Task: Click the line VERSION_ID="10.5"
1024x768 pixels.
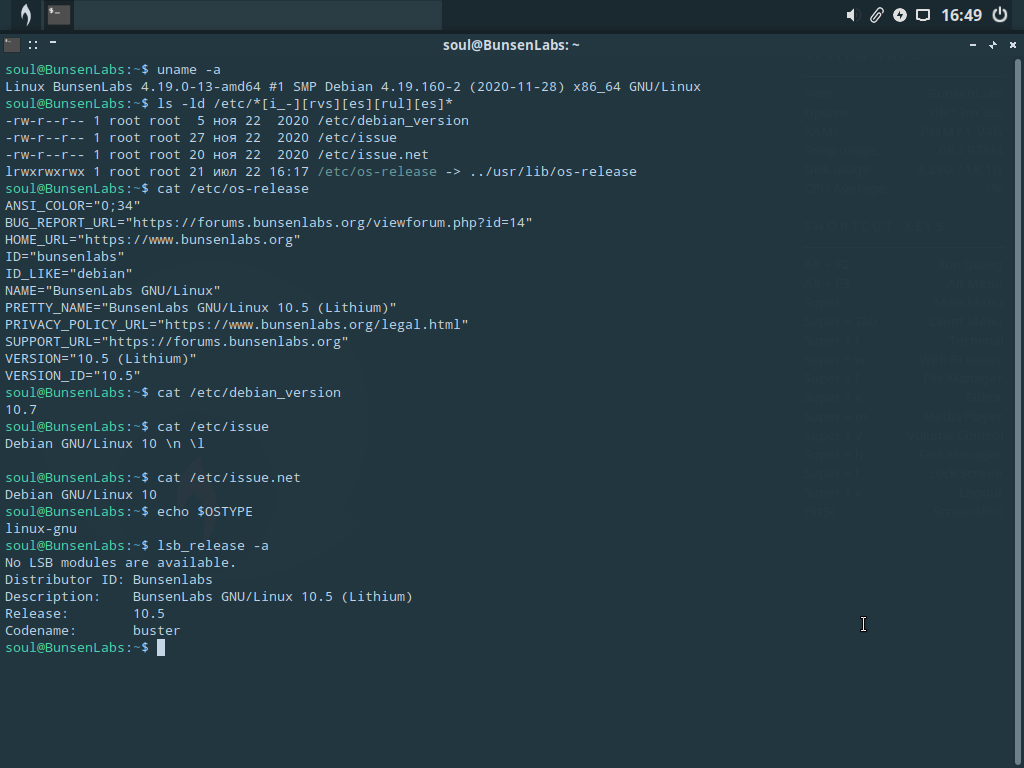Action: 72,376
